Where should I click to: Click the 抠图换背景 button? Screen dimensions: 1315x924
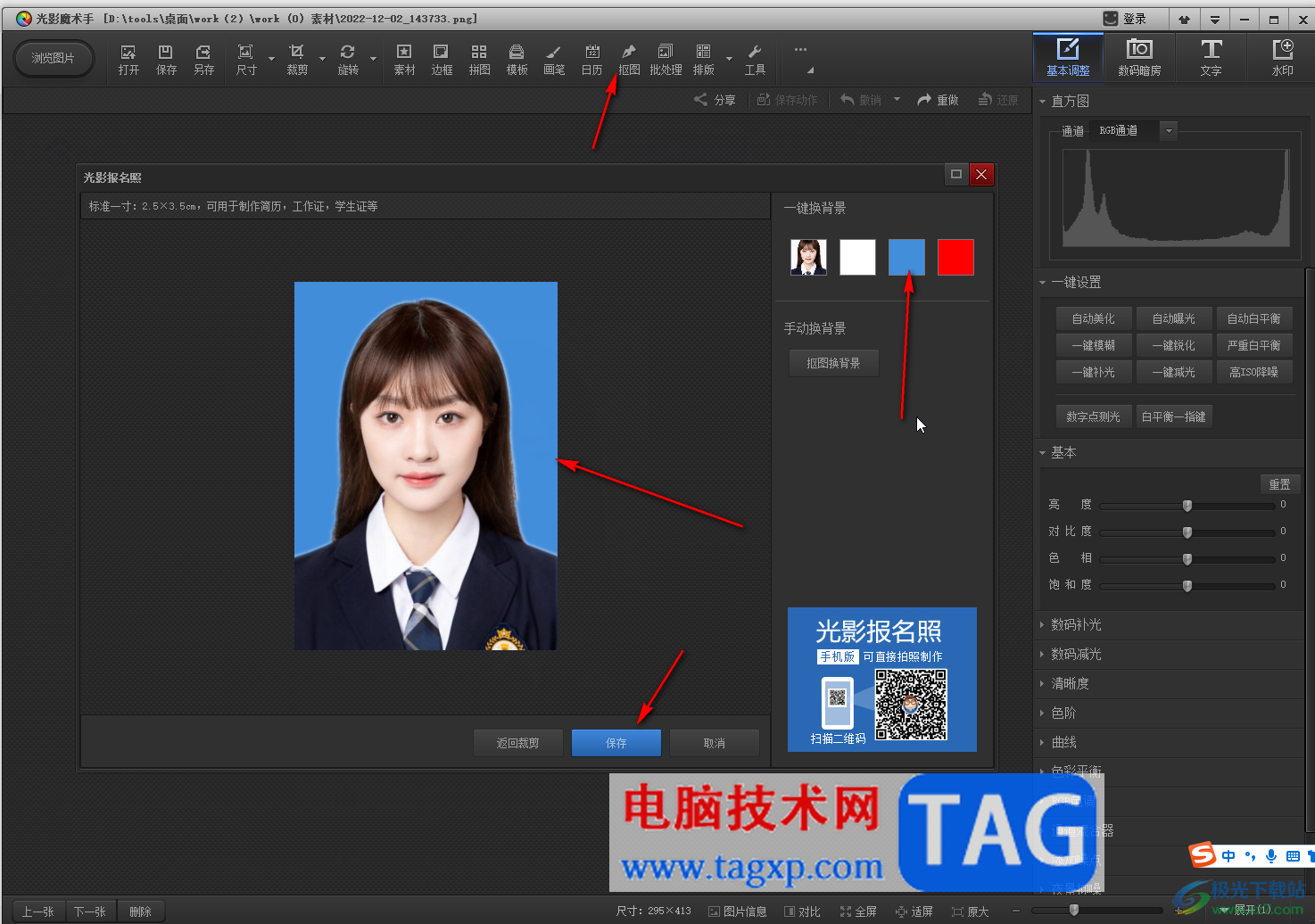833,363
